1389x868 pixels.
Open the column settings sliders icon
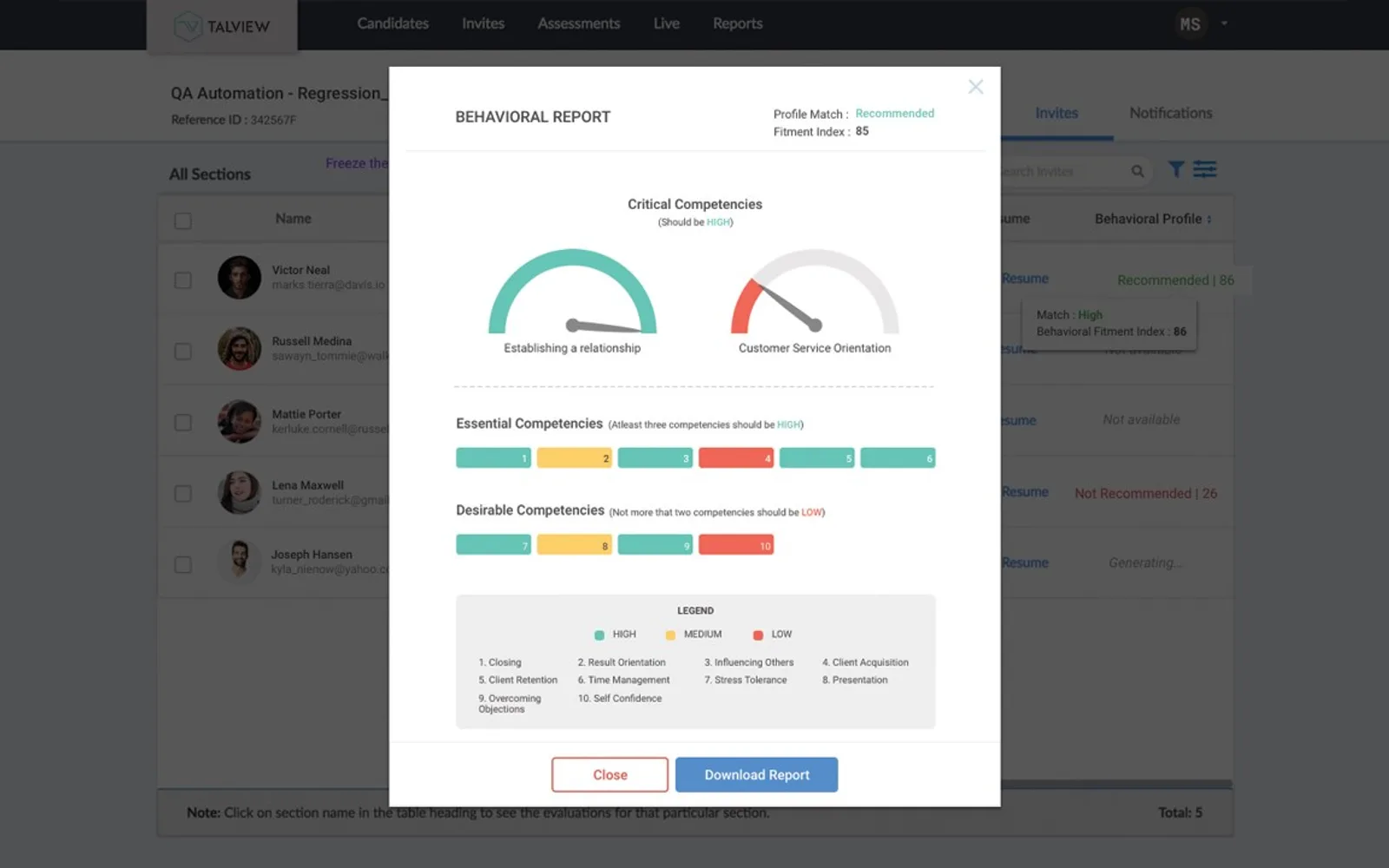(x=1205, y=169)
